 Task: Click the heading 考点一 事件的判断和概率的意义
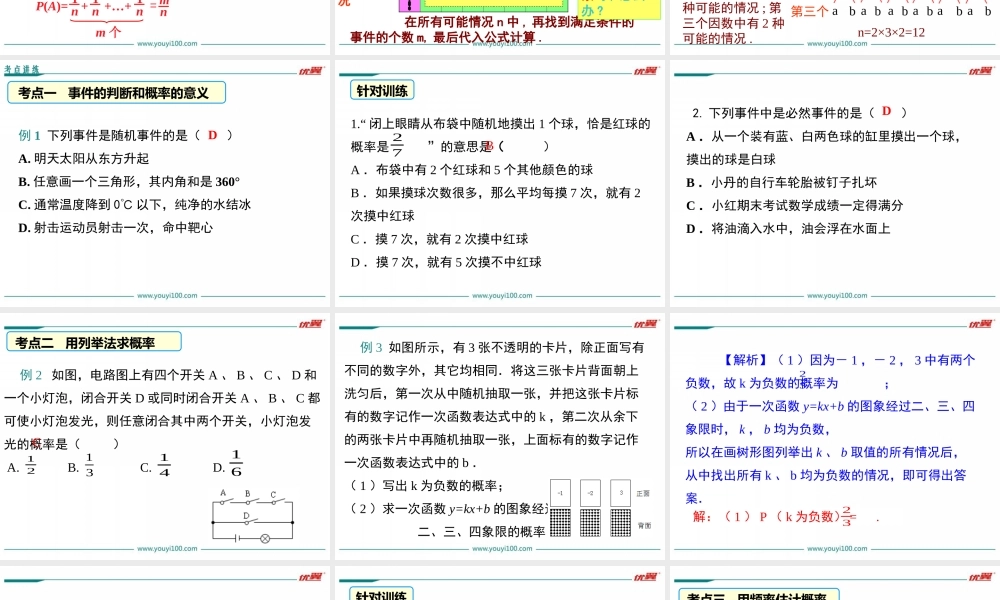pyautogui.click(x=116, y=92)
